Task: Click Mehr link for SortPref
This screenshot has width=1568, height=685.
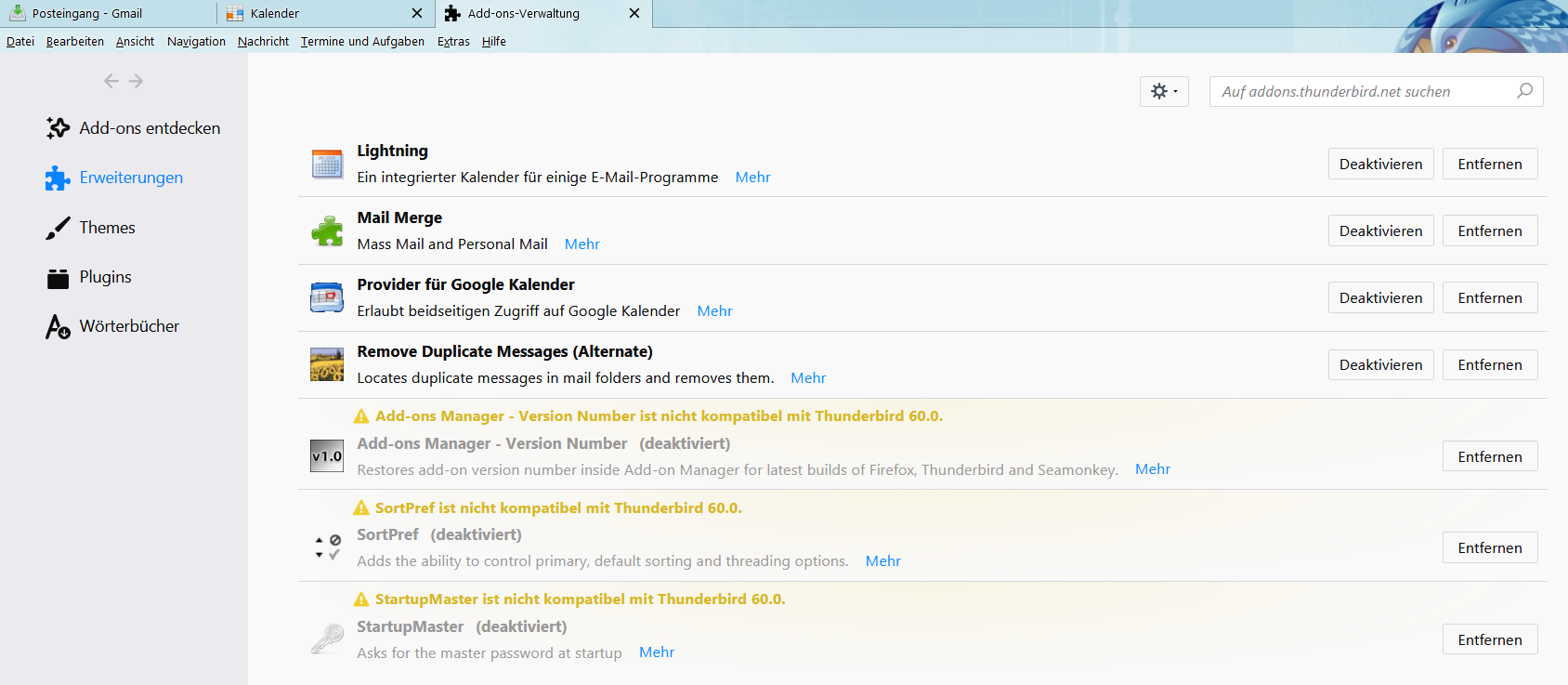Action: coord(883,561)
